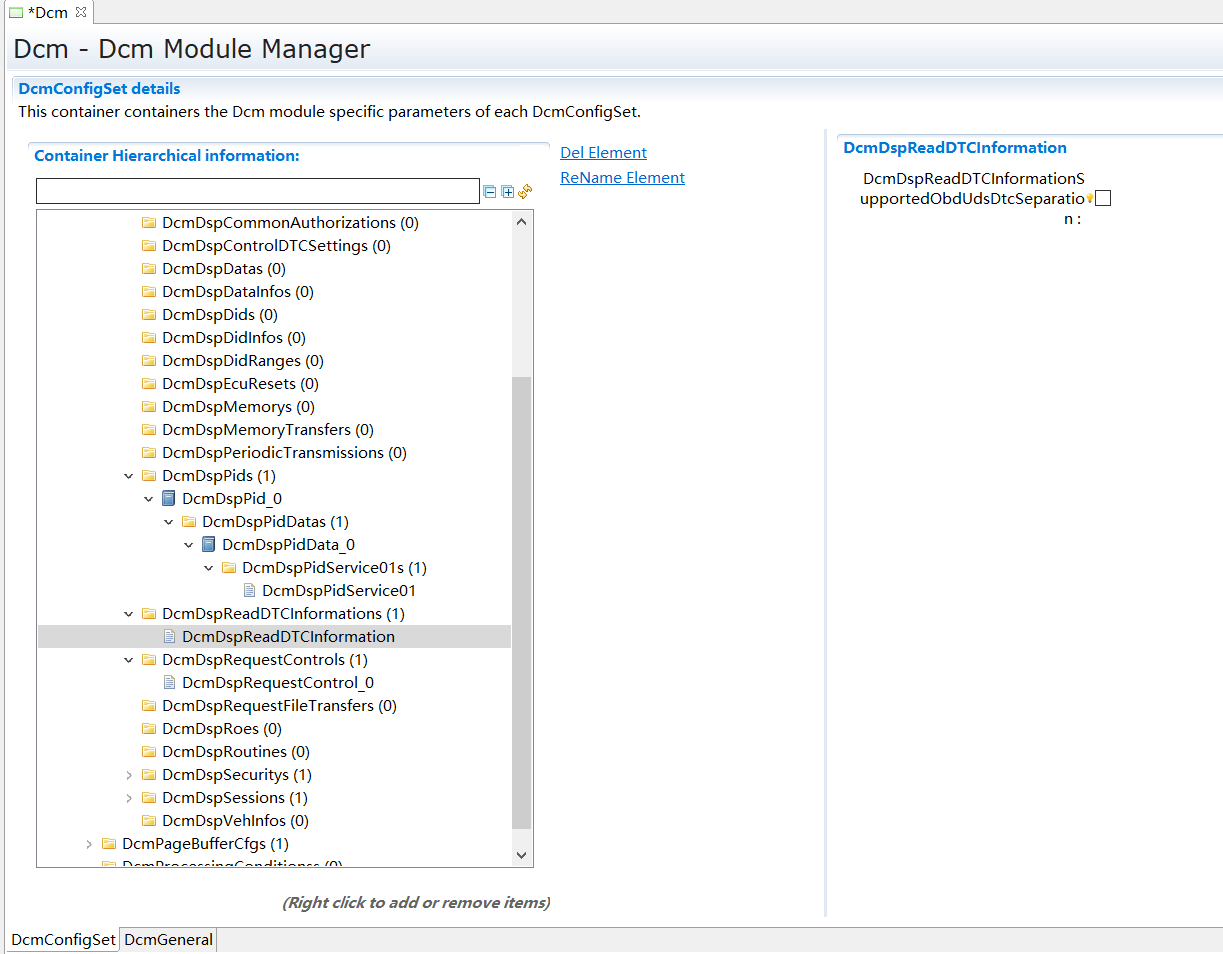This screenshot has width=1223, height=954.
Task: Click the DcmDspPidService01 document icon
Action: coord(249,590)
